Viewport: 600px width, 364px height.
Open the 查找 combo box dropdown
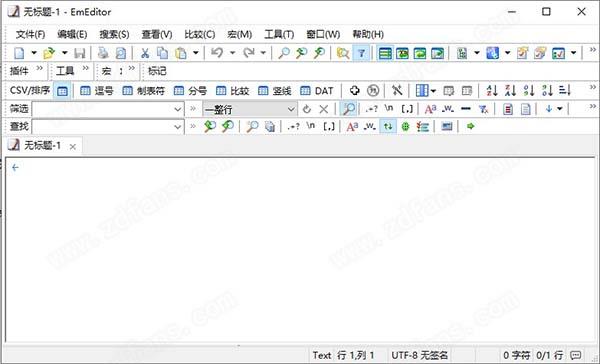point(178,126)
